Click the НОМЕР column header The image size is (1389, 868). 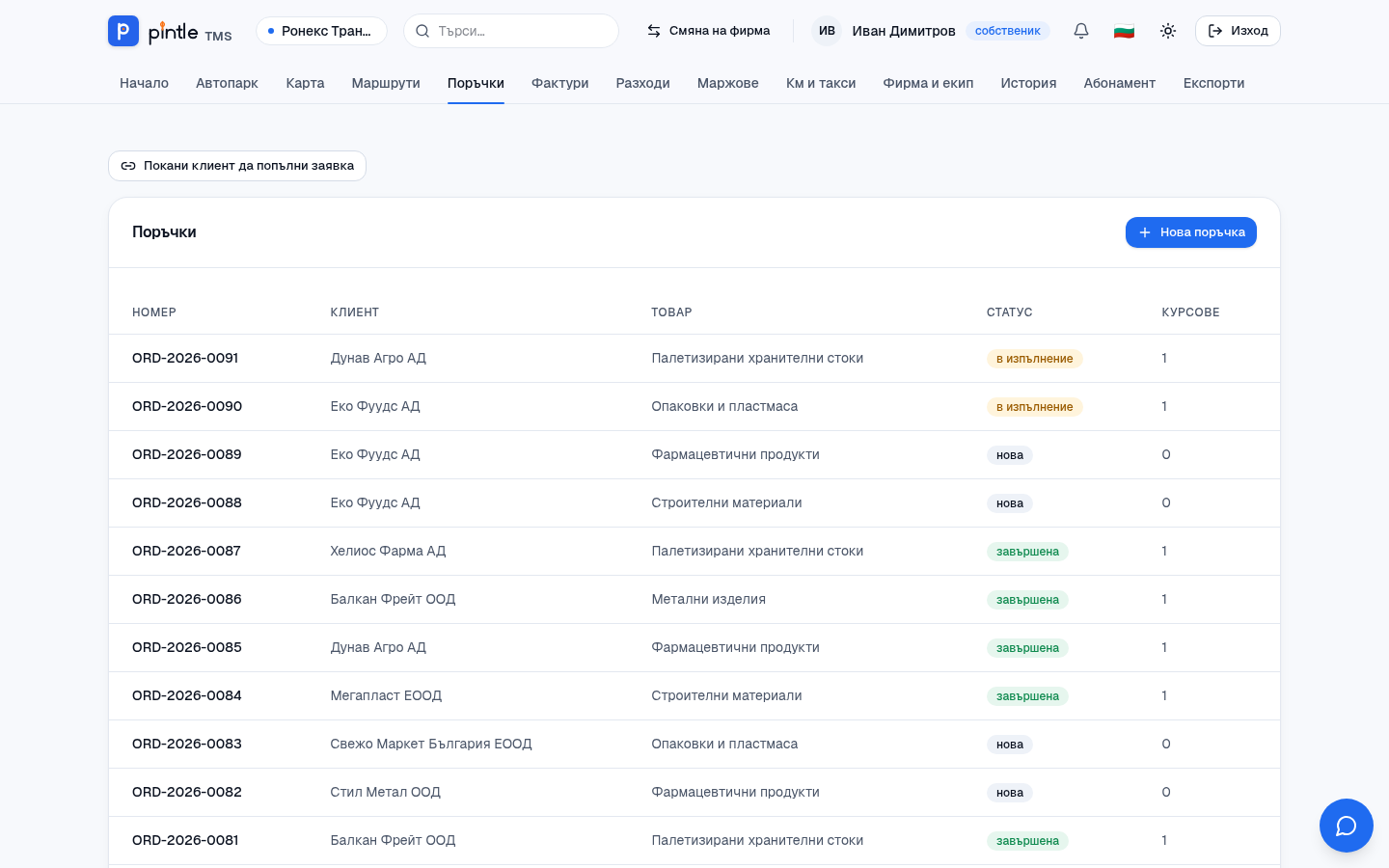click(154, 312)
